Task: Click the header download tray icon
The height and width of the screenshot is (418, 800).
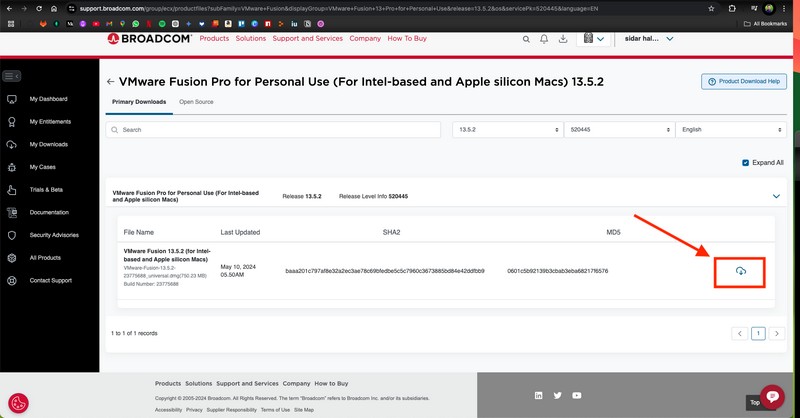Action: point(563,39)
